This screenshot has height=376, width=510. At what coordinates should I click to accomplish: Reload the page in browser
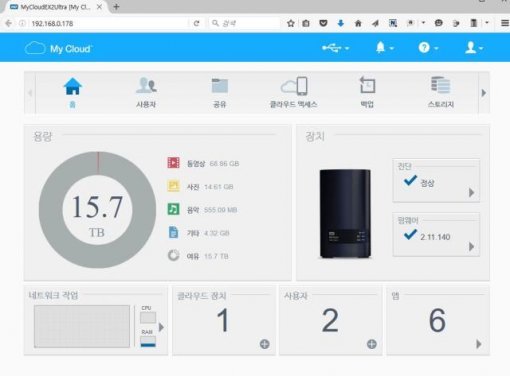pos(196,23)
